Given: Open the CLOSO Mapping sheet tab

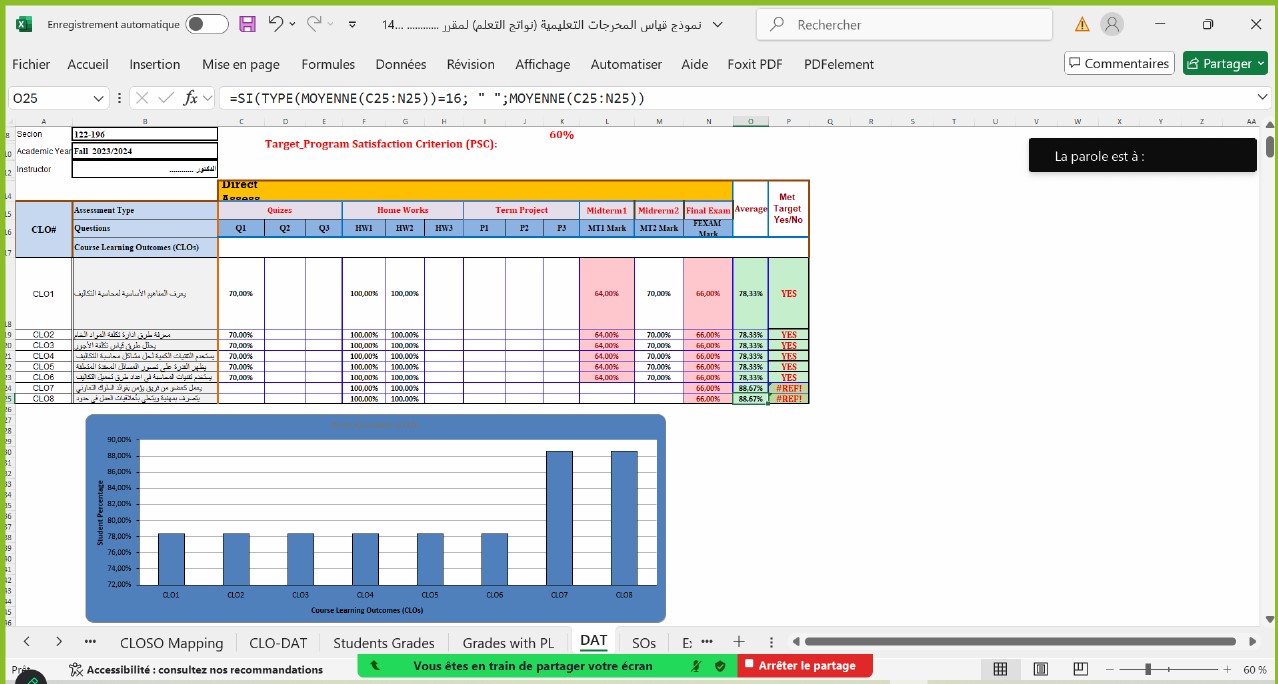Looking at the screenshot, I should [x=171, y=642].
